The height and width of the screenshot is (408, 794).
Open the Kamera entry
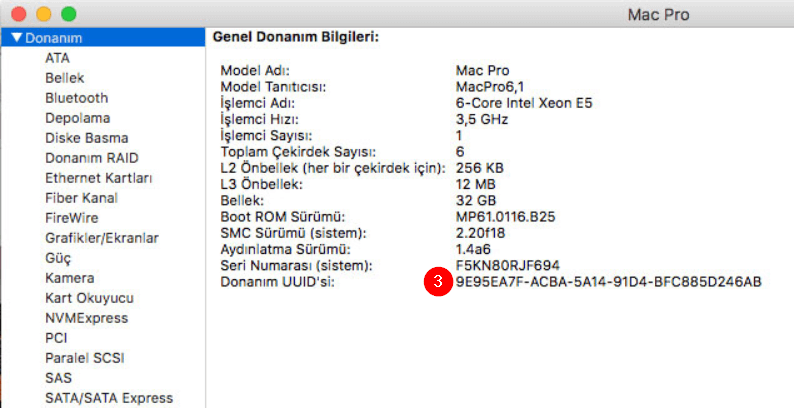point(70,278)
